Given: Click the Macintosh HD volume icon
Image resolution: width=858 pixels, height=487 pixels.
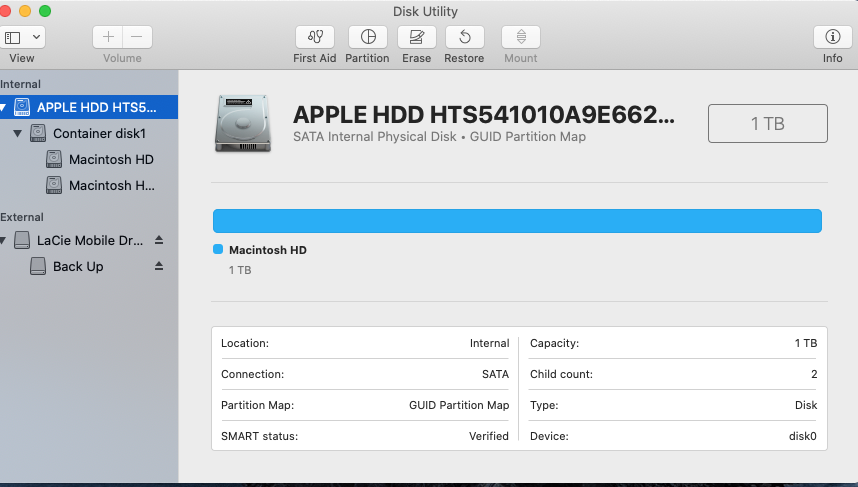Looking at the screenshot, I should 54,159.
